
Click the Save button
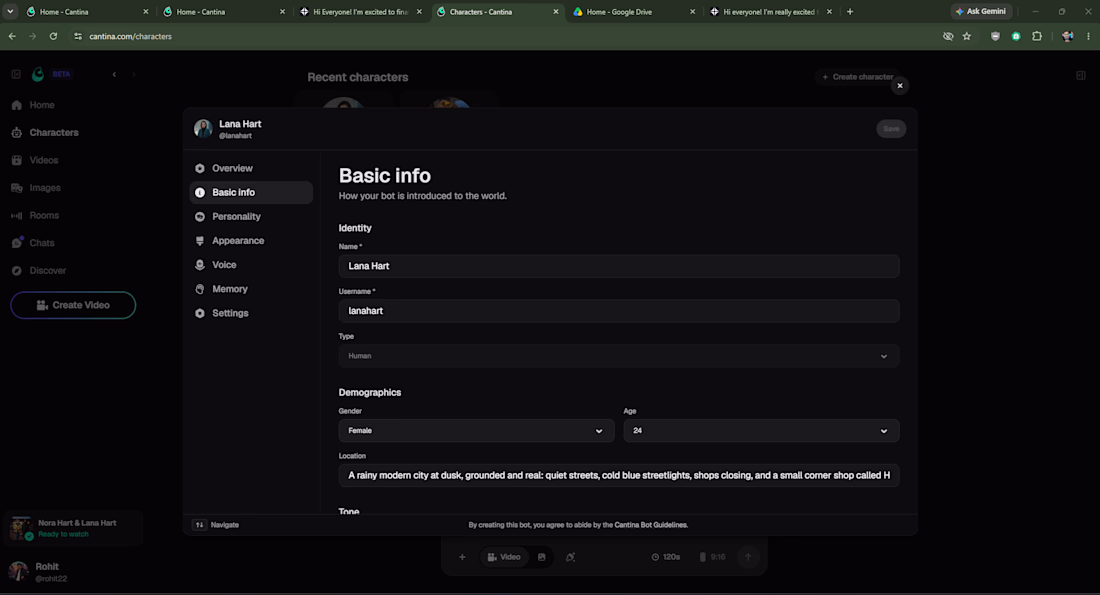[891, 128]
